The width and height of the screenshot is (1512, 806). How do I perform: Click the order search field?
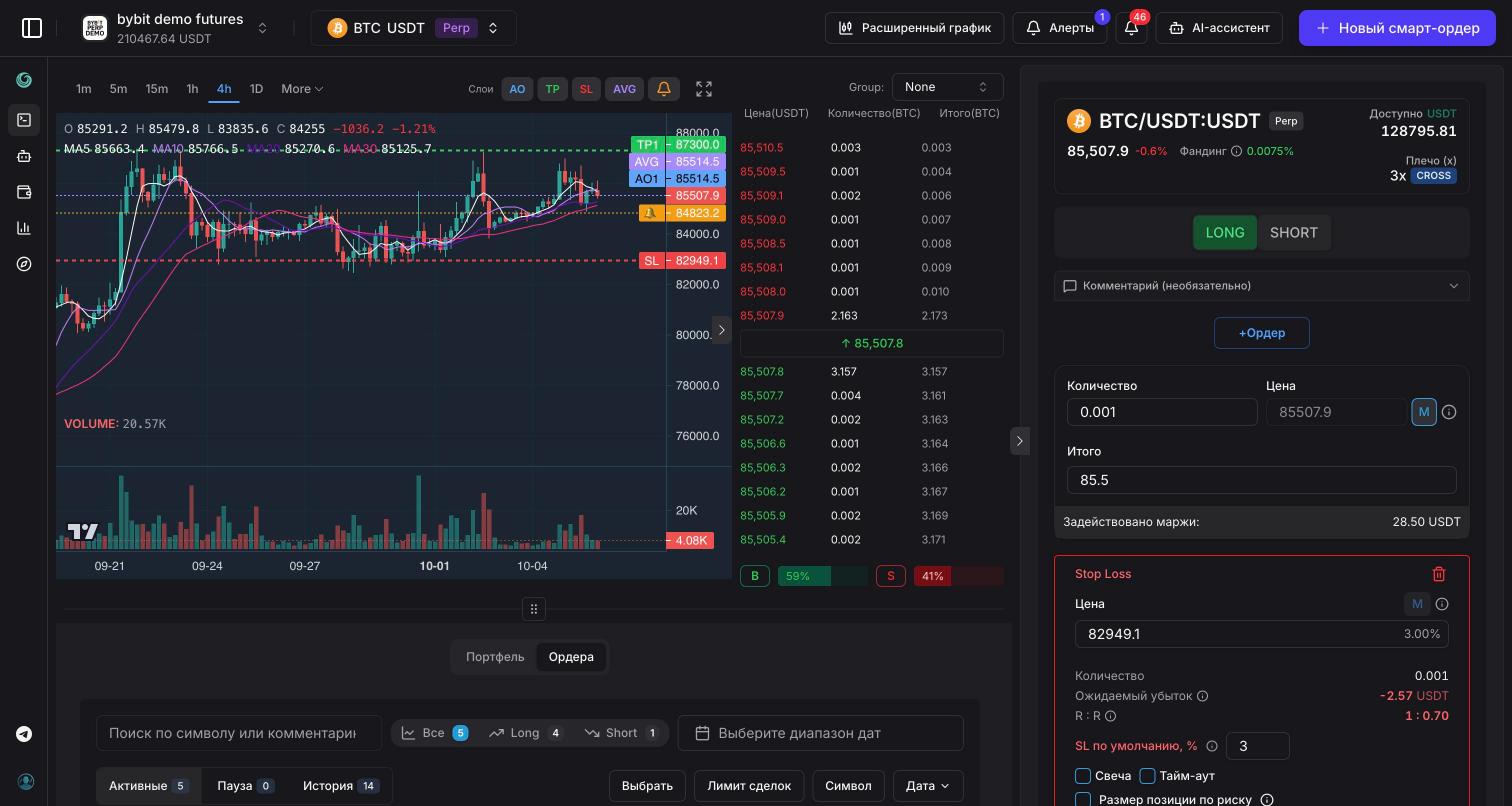coord(239,733)
